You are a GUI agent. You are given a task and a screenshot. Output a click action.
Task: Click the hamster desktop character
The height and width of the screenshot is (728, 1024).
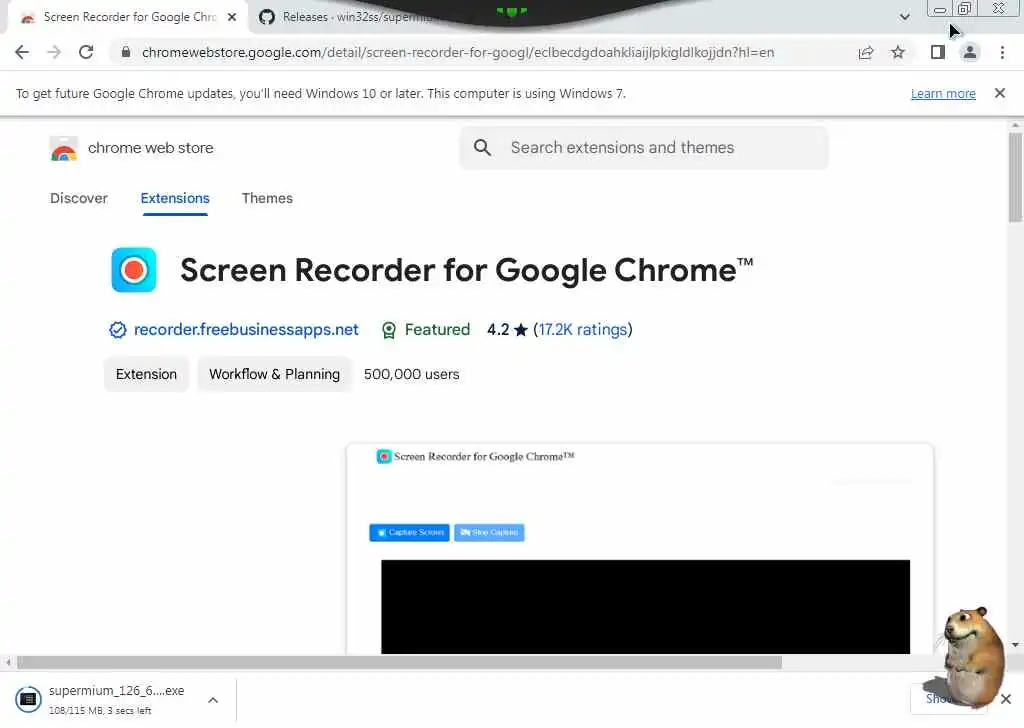pyautogui.click(x=972, y=656)
